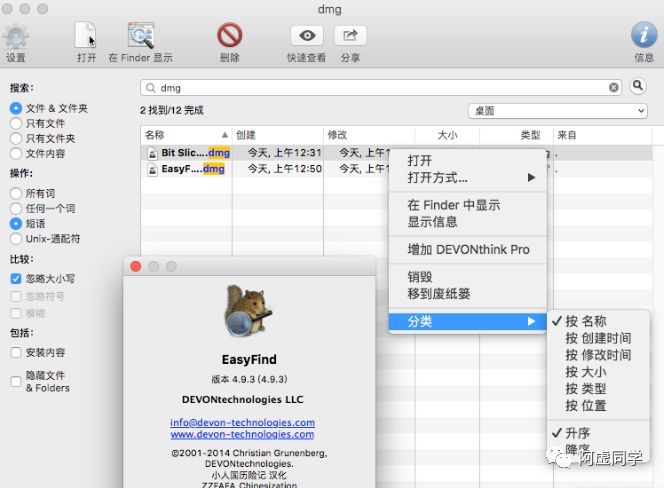This screenshot has width=664, height=488.
Task: Choose 显示信息 menu item
Action: pyautogui.click(x=432, y=222)
